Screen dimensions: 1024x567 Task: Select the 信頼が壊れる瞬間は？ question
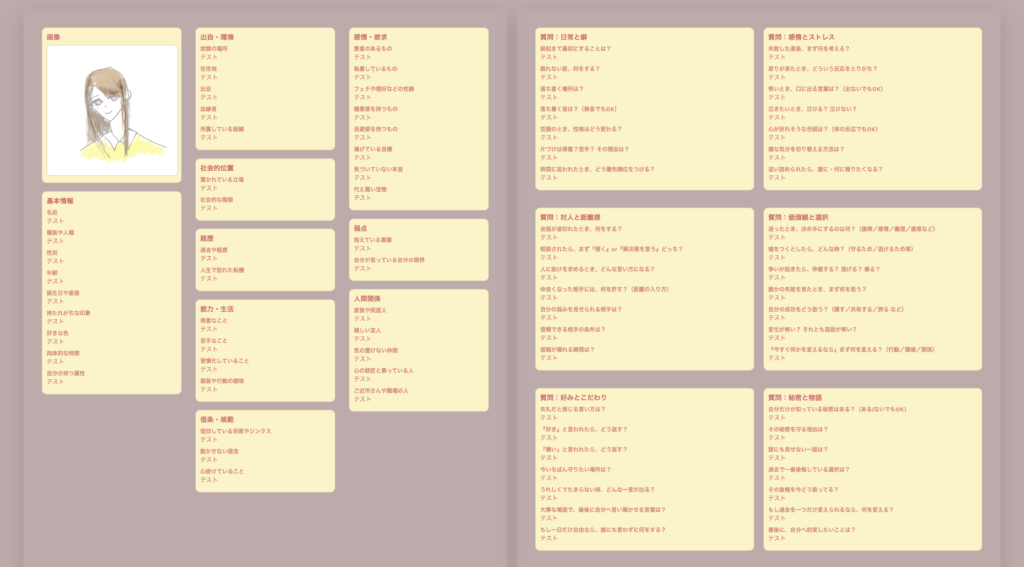pyautogui.click(x=567, y=349)
